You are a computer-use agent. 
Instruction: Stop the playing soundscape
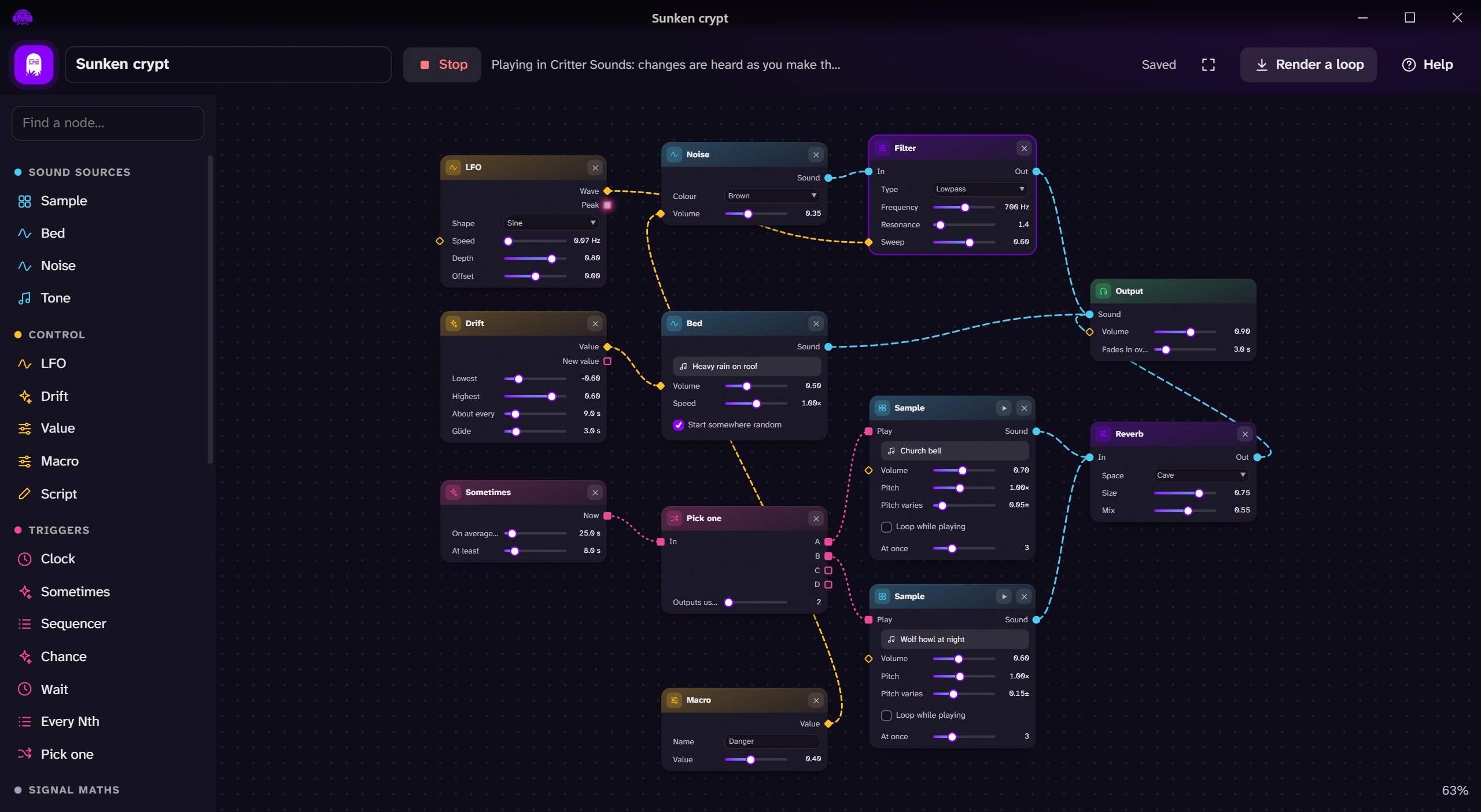443,65
